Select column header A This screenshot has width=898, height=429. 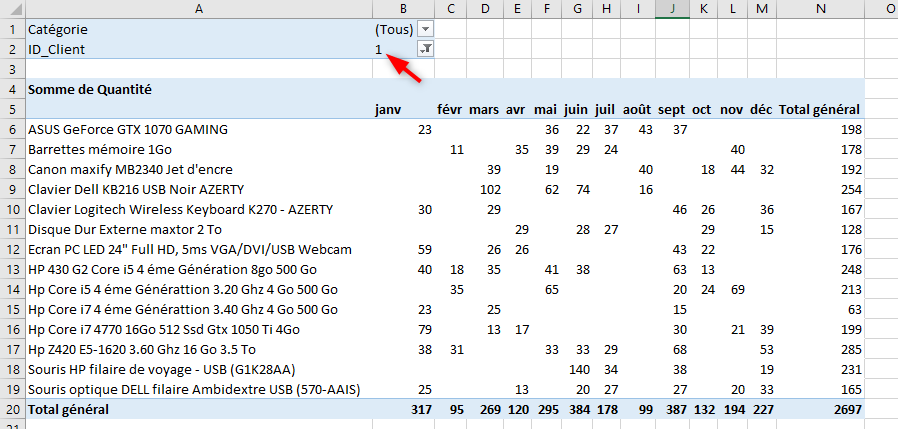[x=199, y=9]
